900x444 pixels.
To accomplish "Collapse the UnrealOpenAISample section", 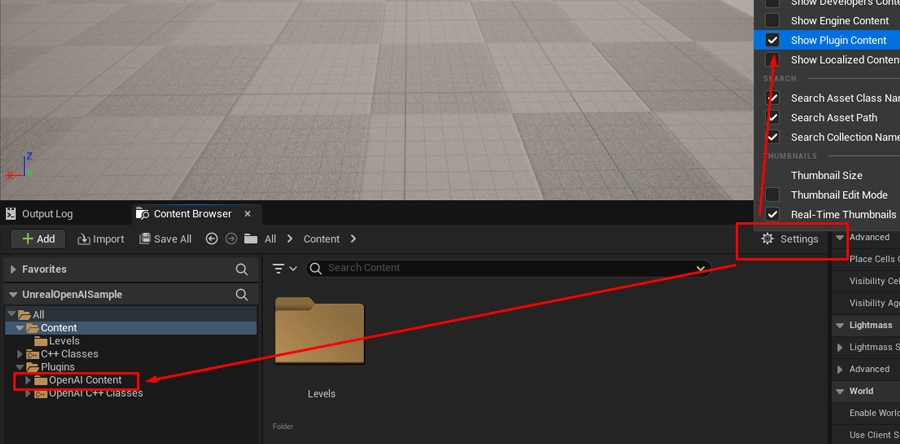I will pos(13,294).
